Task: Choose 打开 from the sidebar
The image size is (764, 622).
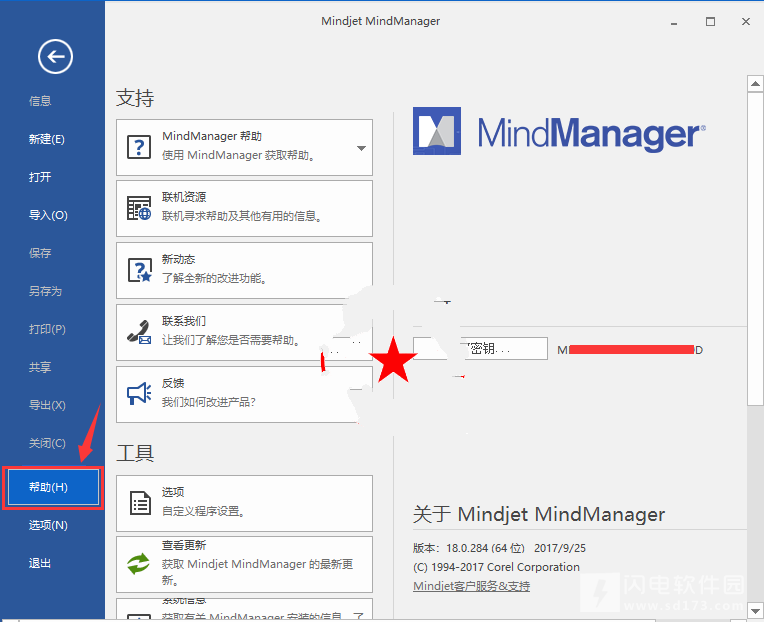Action: [40, 177]
